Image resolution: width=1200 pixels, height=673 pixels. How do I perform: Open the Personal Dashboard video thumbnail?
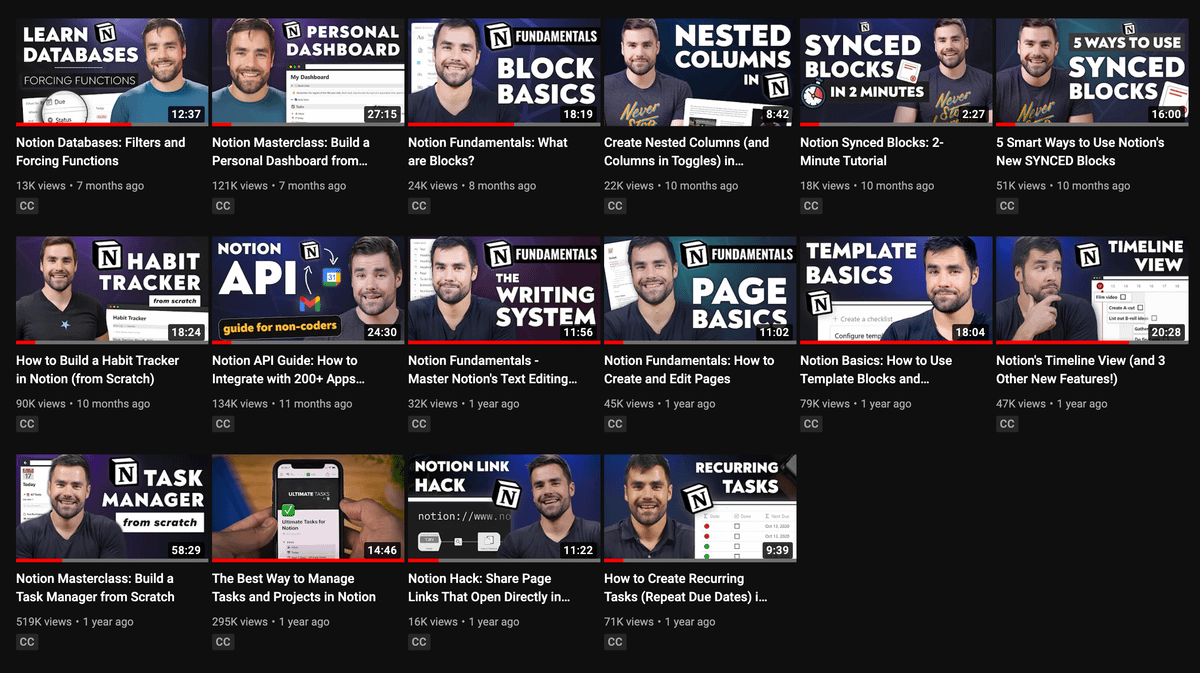click(x=308, y=72)
